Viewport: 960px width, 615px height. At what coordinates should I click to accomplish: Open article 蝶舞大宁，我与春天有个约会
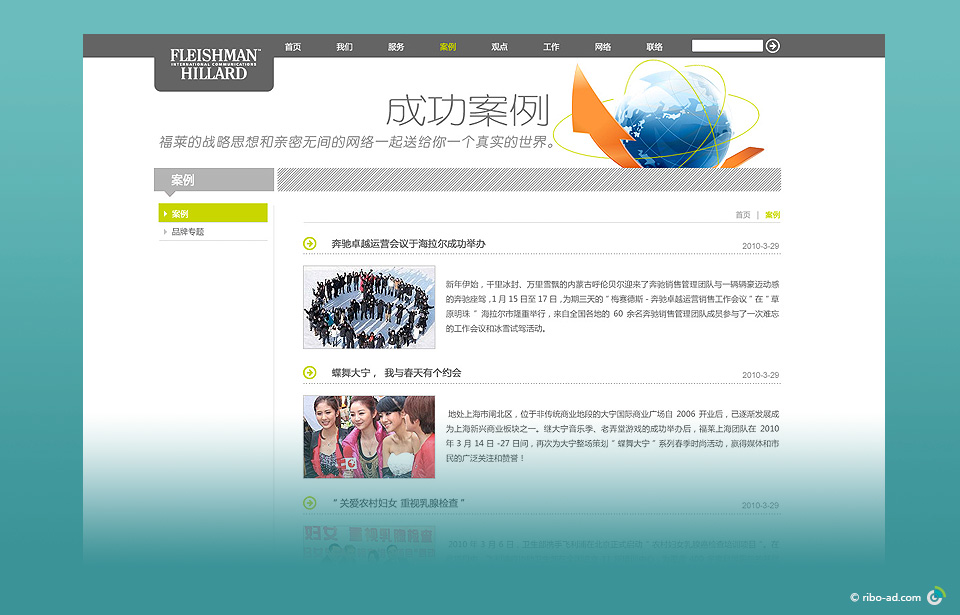point(397,372)
